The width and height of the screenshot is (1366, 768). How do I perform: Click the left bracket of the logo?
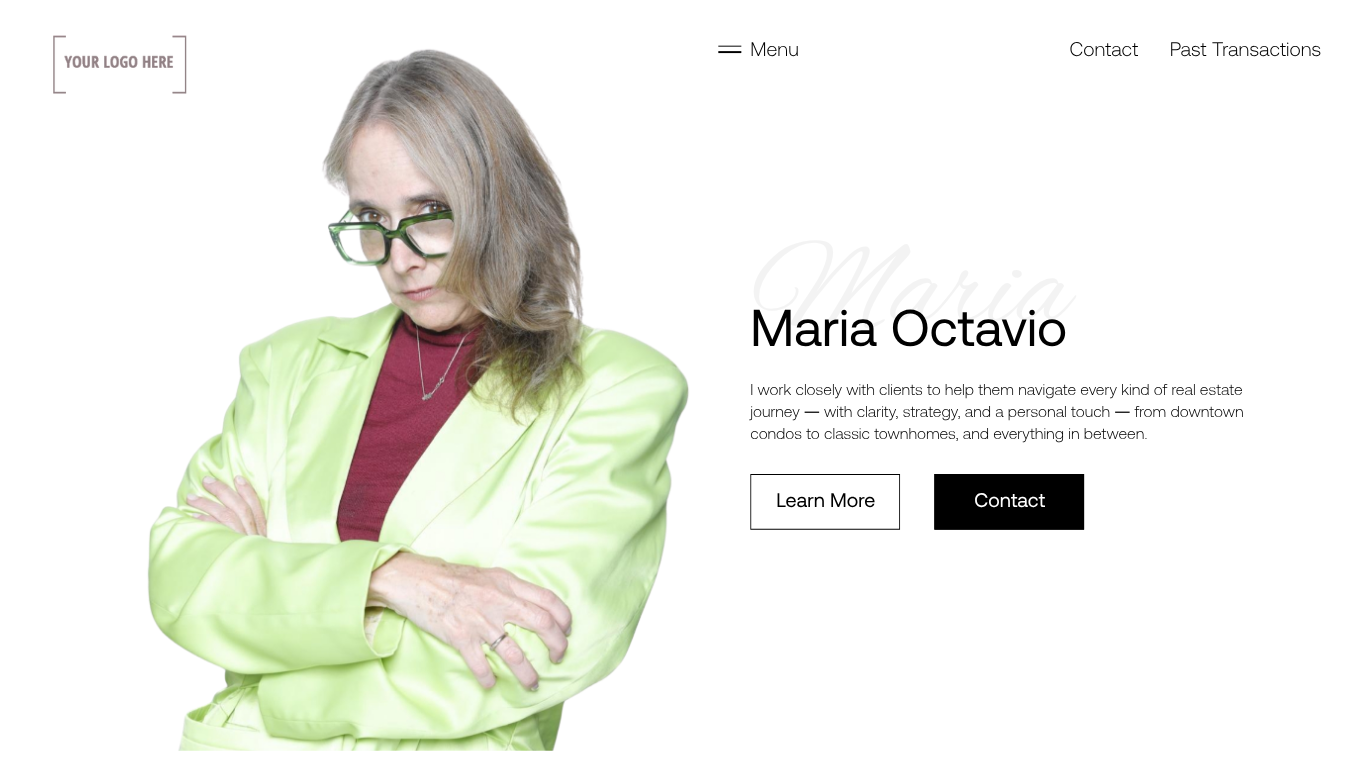point(59,64)
